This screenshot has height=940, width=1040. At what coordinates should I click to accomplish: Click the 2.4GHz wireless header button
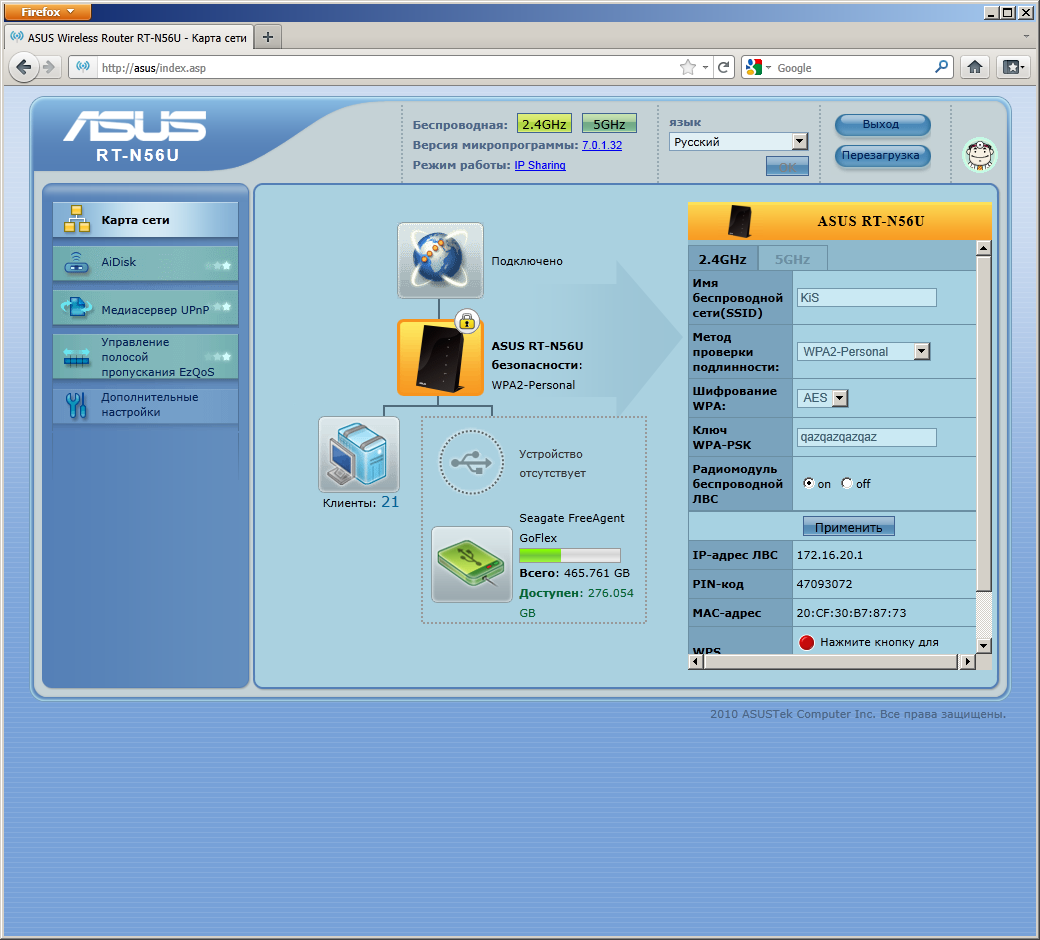click(x=544, y=124)
